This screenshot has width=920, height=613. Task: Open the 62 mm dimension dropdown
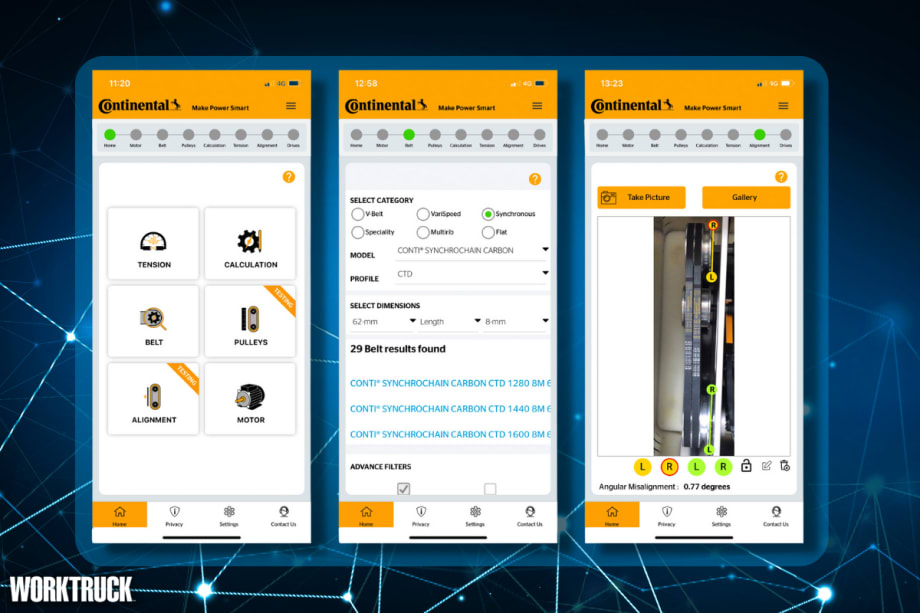click(x=383, y=321)
